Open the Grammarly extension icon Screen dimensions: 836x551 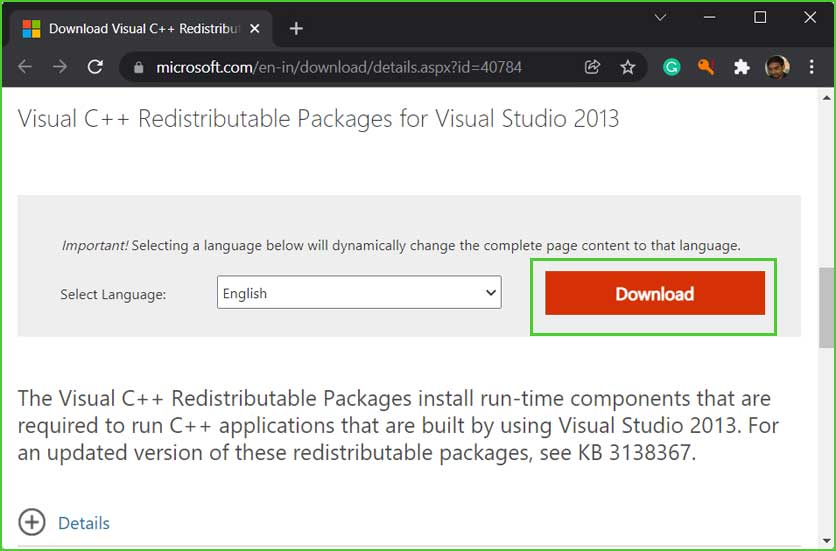pos(672,67)
